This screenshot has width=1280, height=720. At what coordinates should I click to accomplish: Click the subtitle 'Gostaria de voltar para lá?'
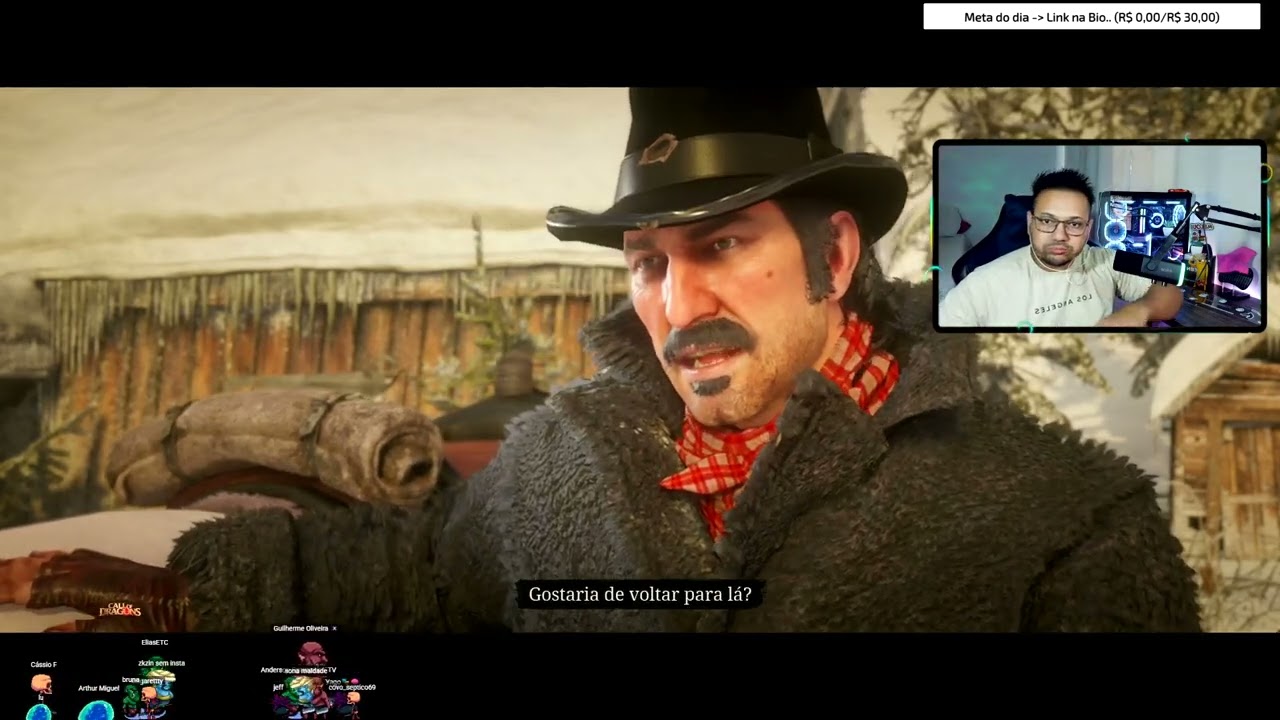[x=640, y=594]
